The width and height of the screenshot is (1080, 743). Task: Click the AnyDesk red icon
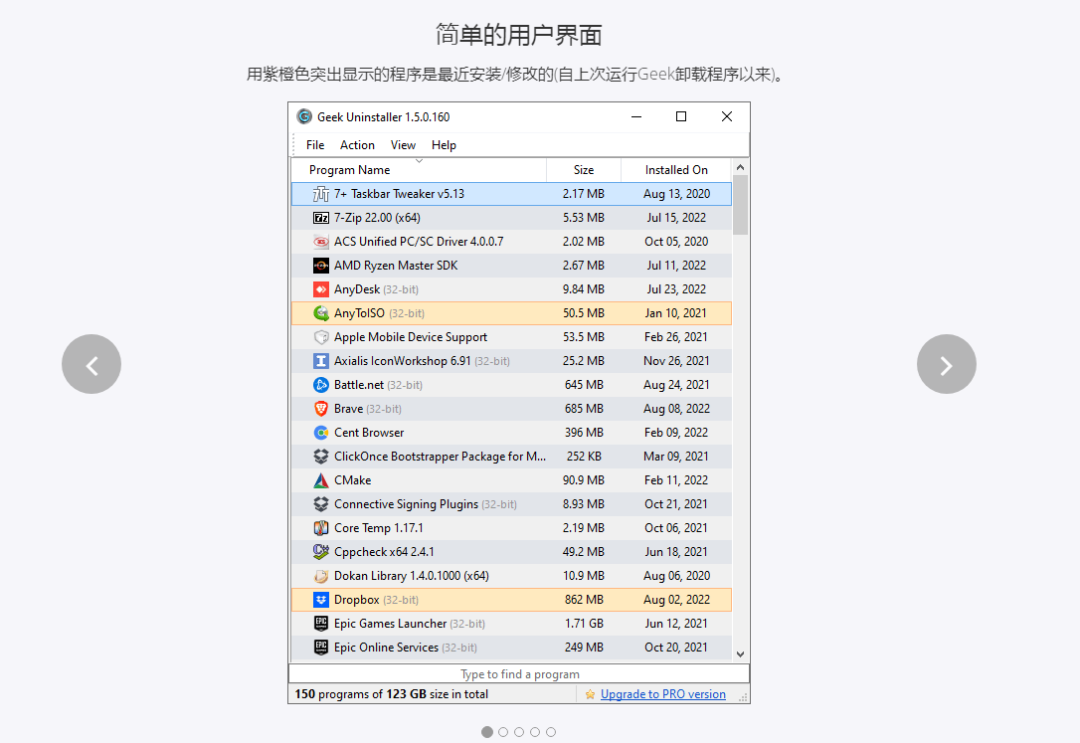pos(320,289)
